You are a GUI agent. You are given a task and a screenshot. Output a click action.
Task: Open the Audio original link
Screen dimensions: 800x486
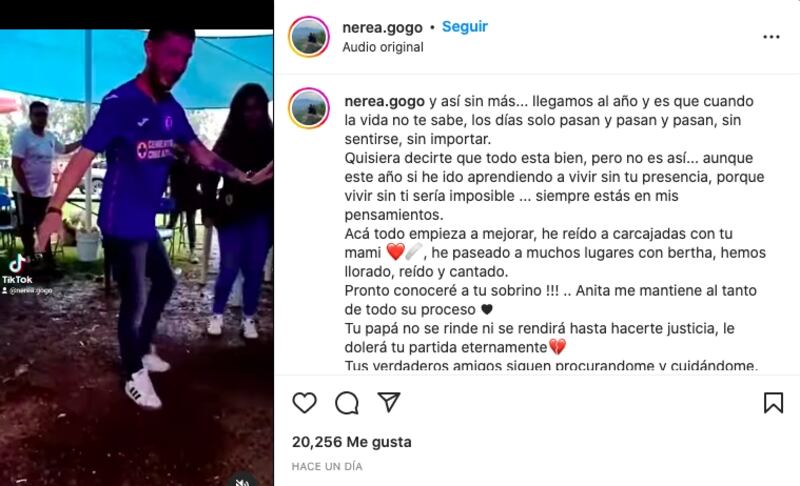[383, 47]
